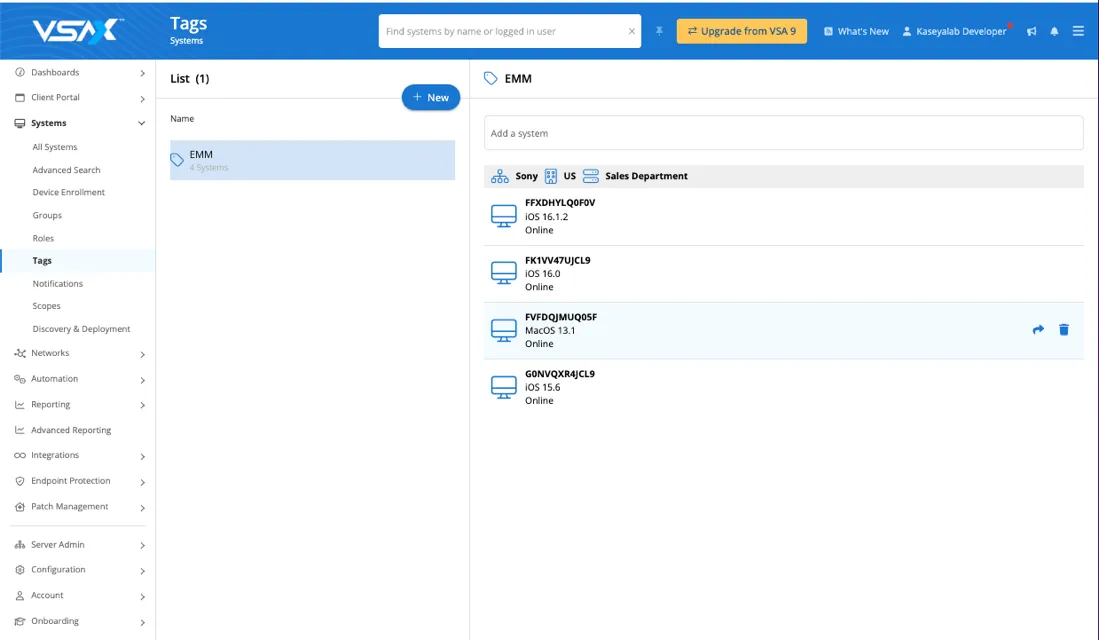Go to Device Enrollment page
This screenshot has height=640, width=1099.
(68, 192)
